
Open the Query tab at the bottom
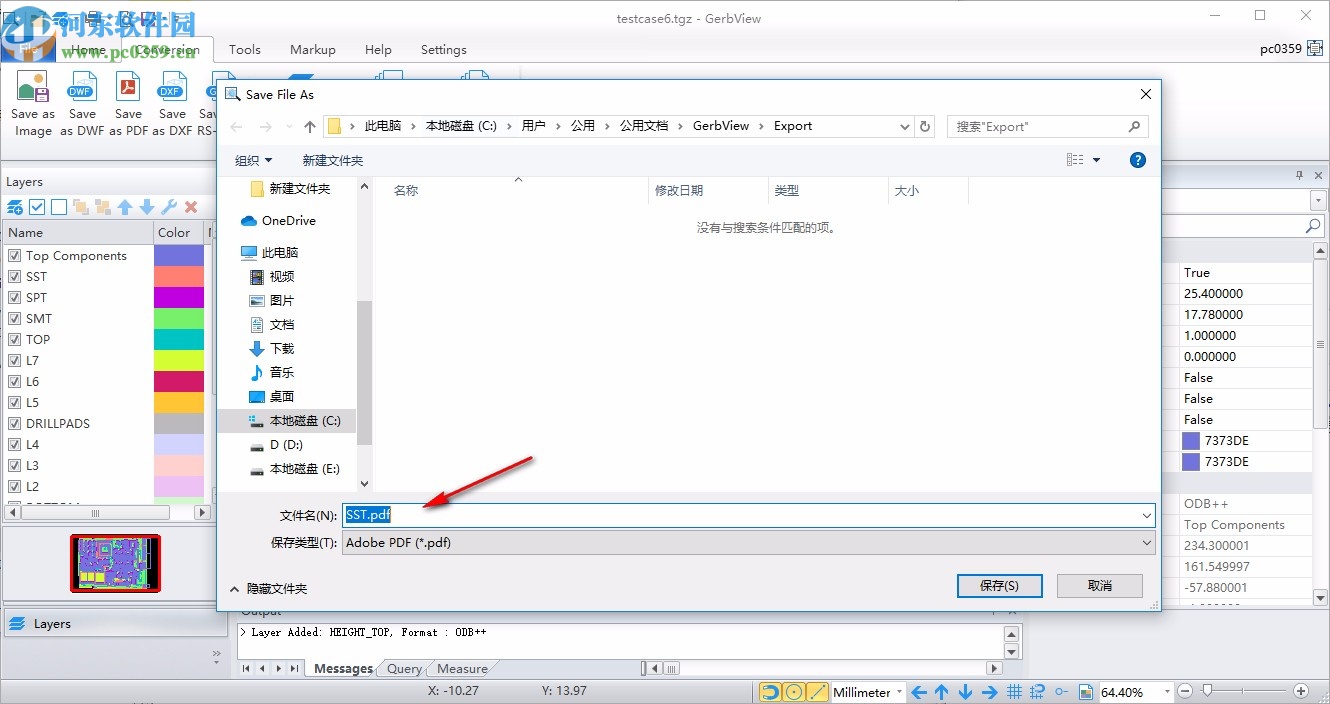[402, 668]
